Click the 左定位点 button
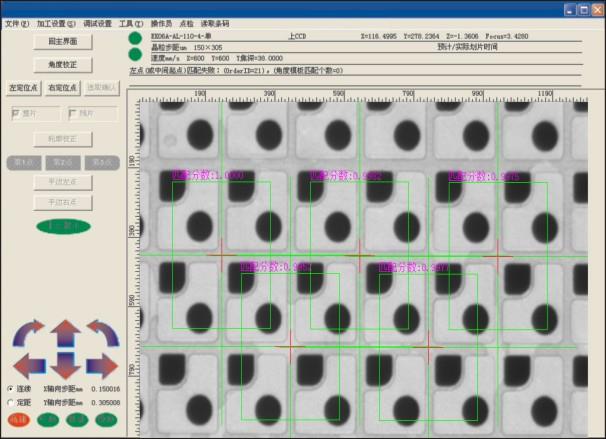This screenshot has height=439, width=606. tap(23, 88)
